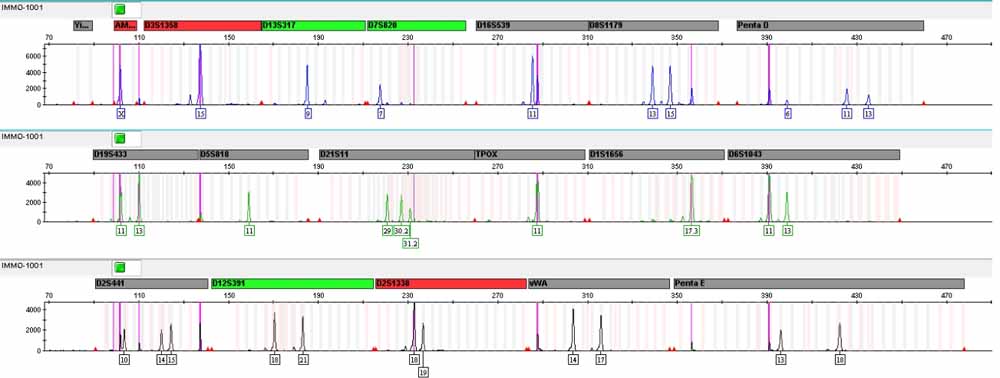1000x378 pixels.
Task: Click allele label 15 under D8S1179
Action: tap(670, 113)
